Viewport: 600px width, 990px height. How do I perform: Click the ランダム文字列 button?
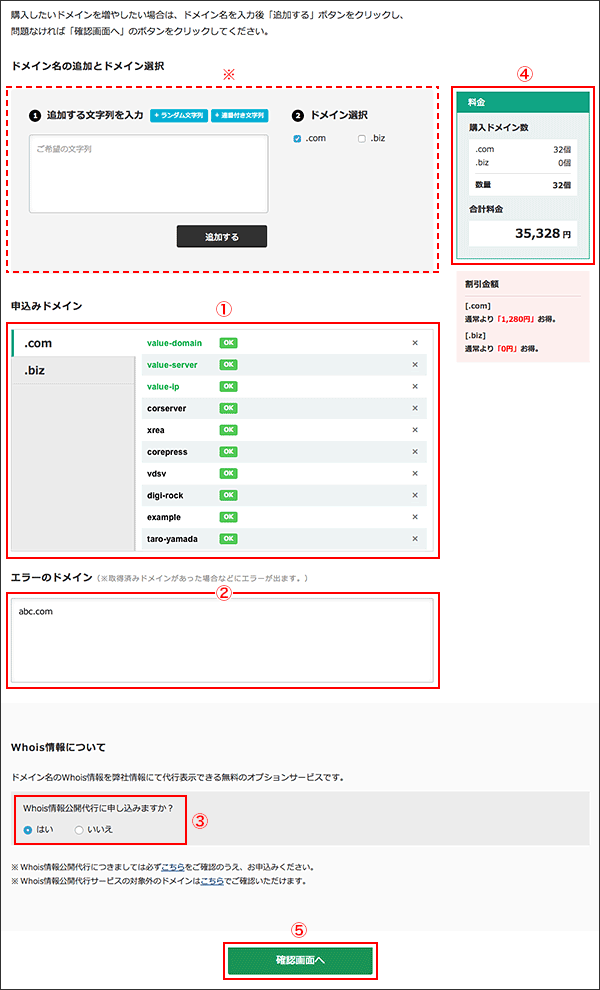178,116
